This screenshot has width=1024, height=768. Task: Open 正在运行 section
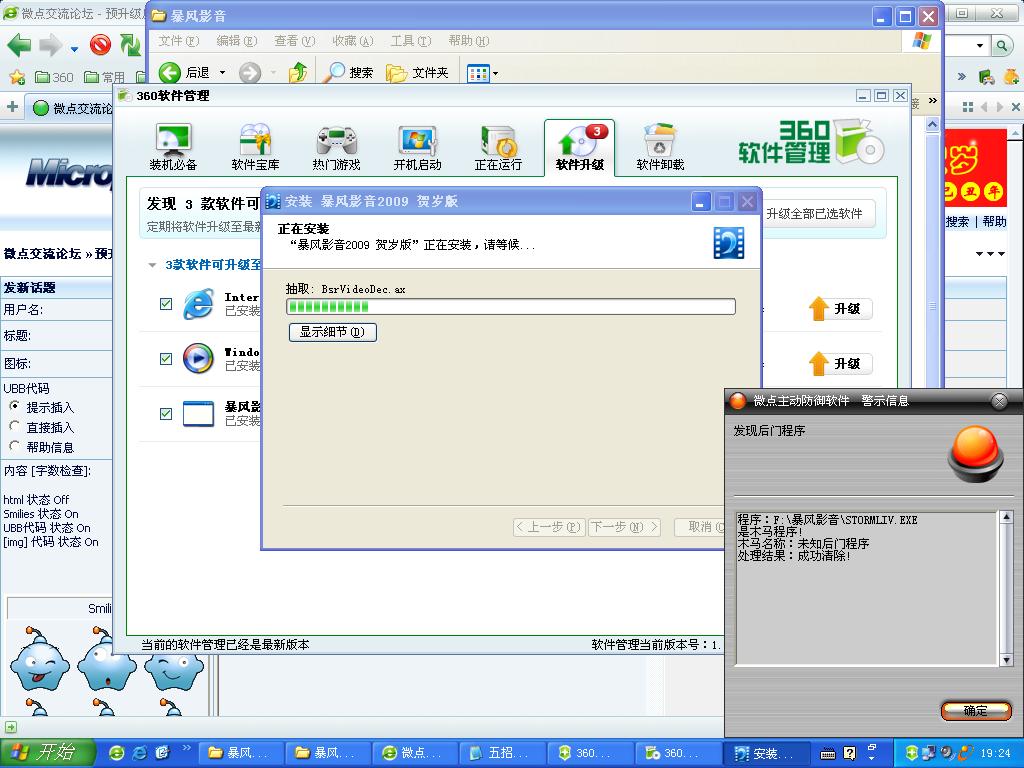pyautogui.click(x=498, y=148)
